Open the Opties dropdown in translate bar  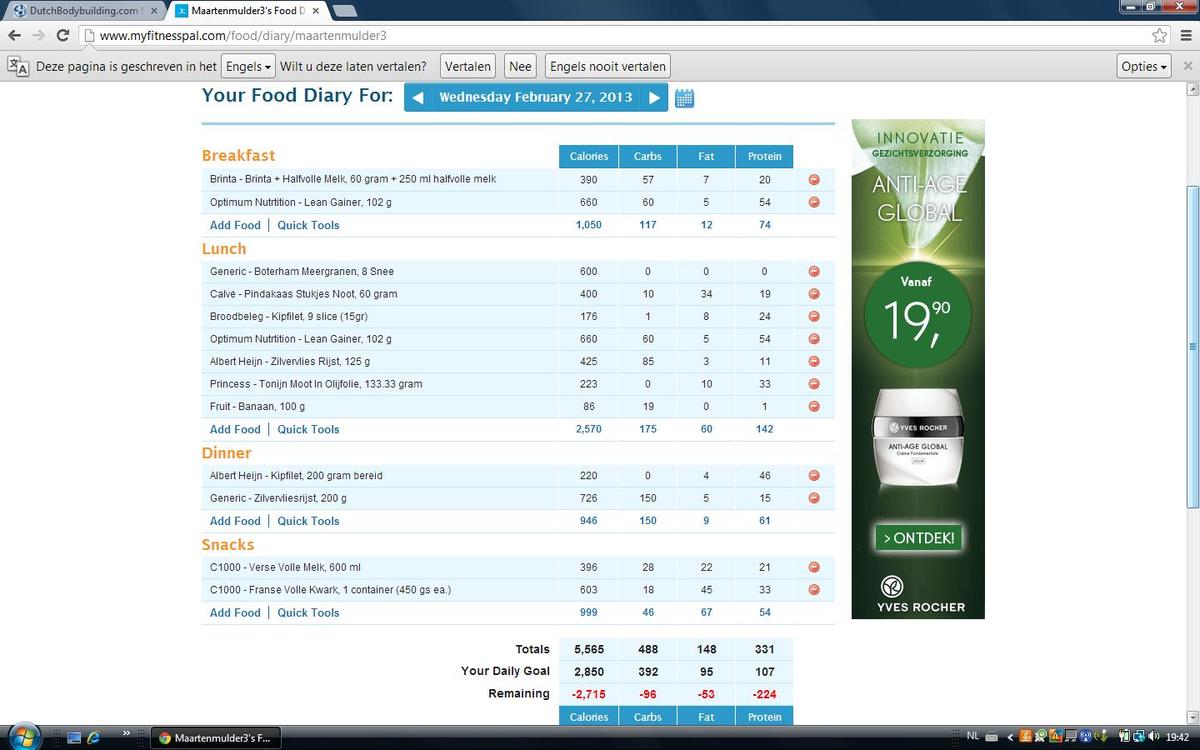coord(1144,67)
